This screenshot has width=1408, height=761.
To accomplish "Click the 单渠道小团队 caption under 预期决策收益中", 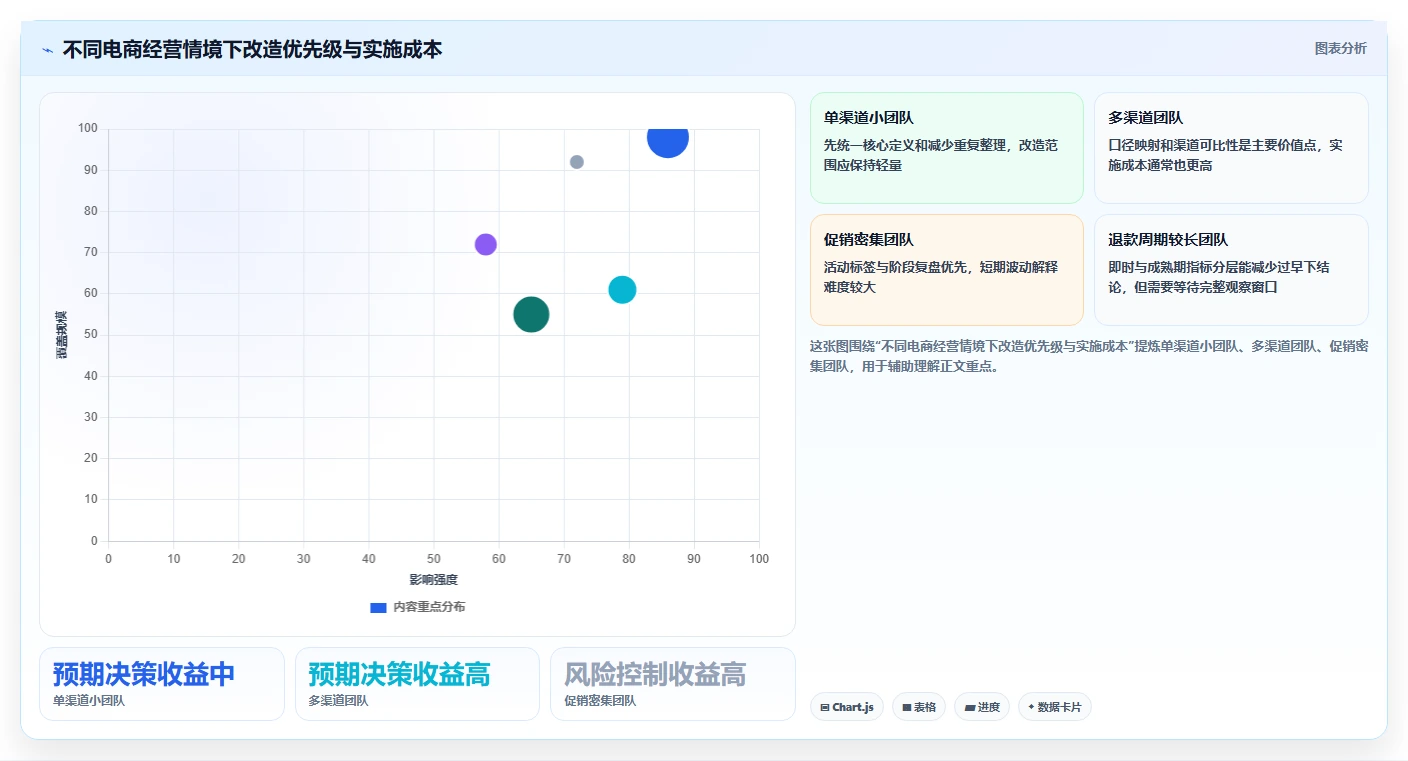I will point(89,701).
